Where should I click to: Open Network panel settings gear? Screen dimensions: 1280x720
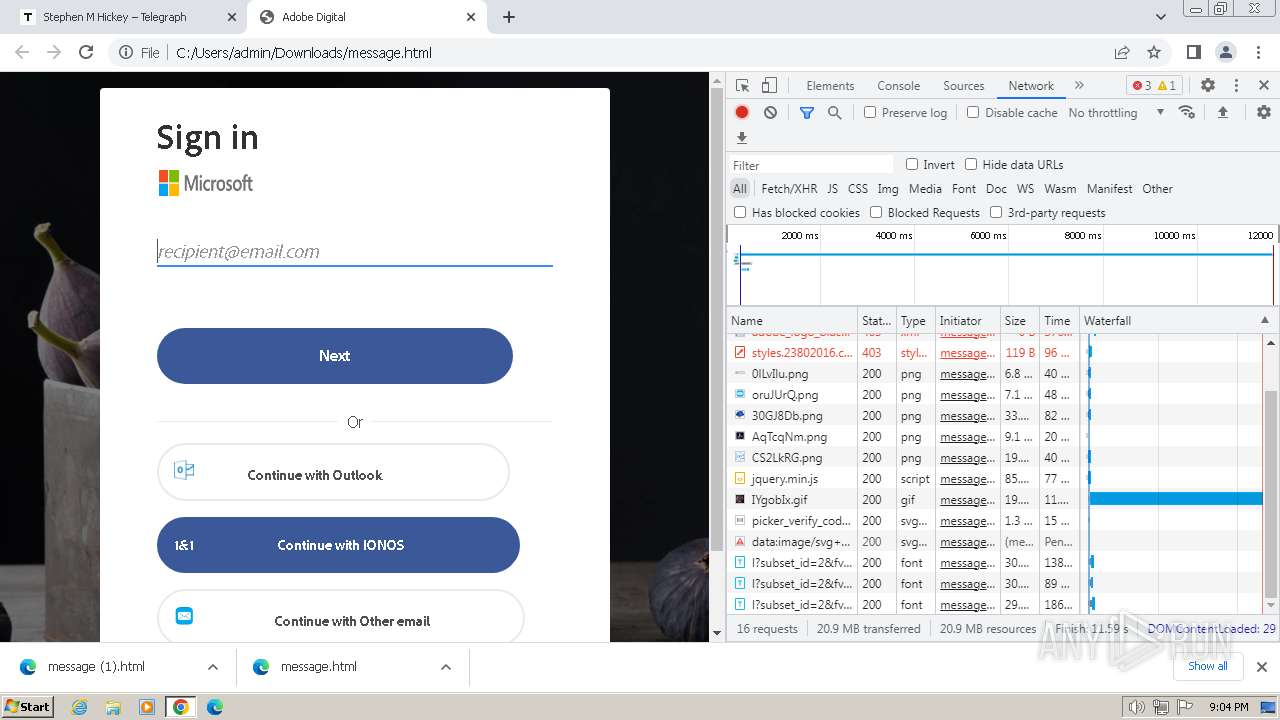pyautogui.click(x=1264, y=113)
